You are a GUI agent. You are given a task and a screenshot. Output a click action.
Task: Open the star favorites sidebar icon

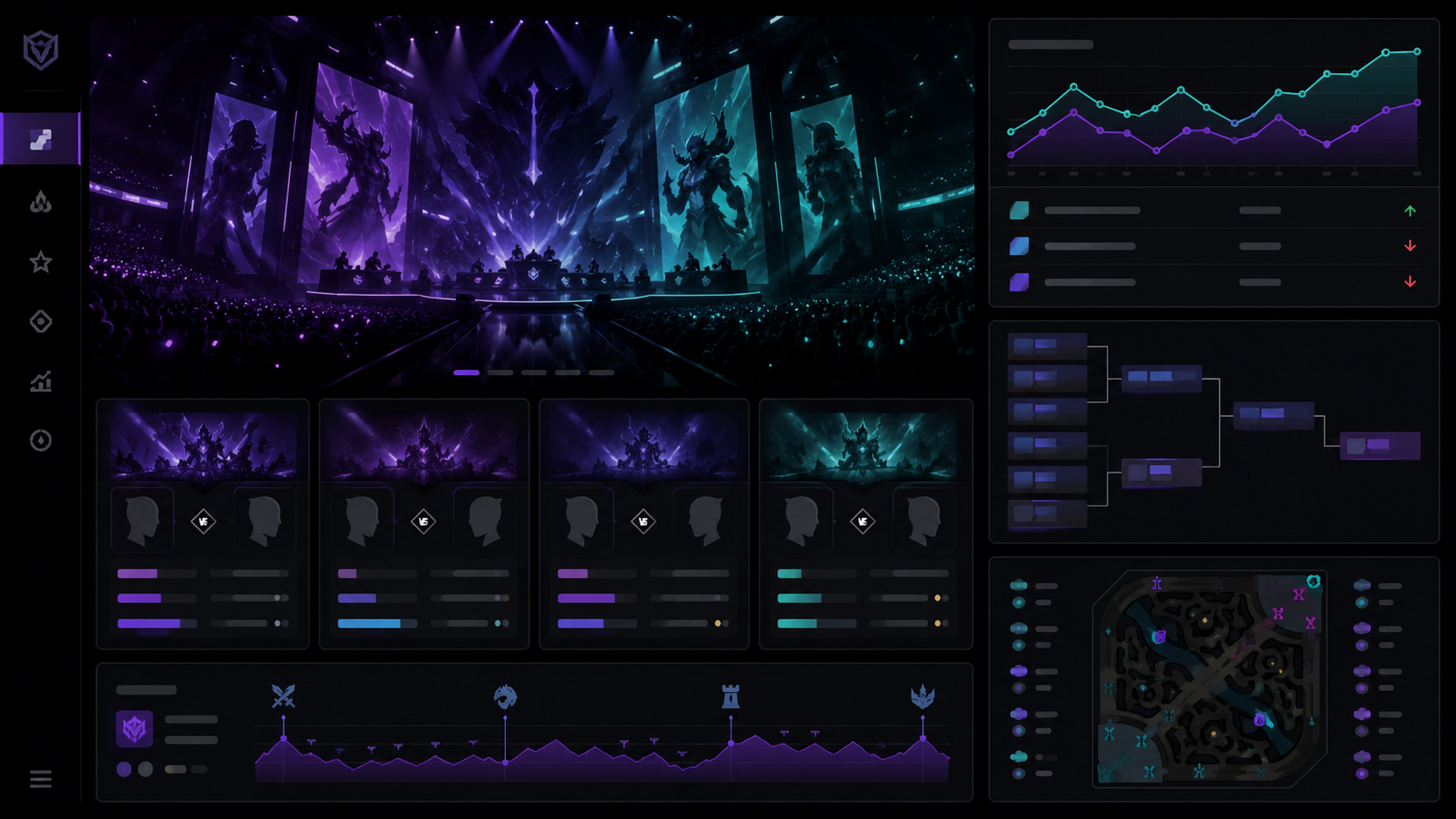[40, 262]
